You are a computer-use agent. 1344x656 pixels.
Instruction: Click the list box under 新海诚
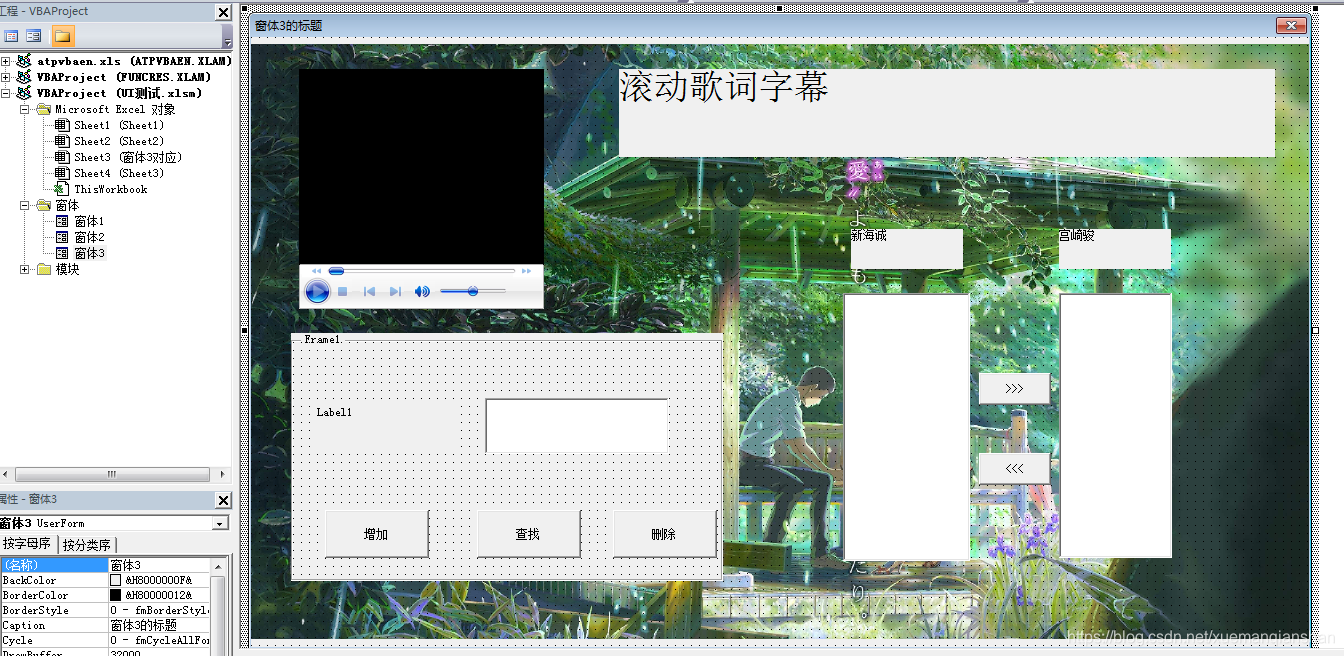coord(907,427)
